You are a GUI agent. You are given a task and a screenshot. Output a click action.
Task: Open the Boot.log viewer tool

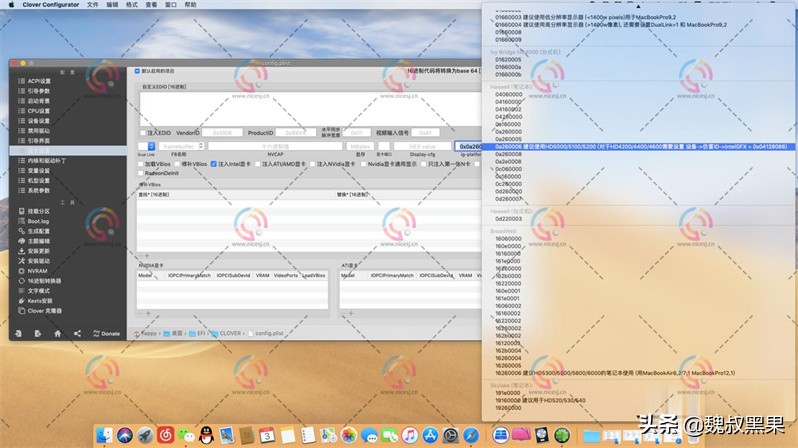coord(34,221)
